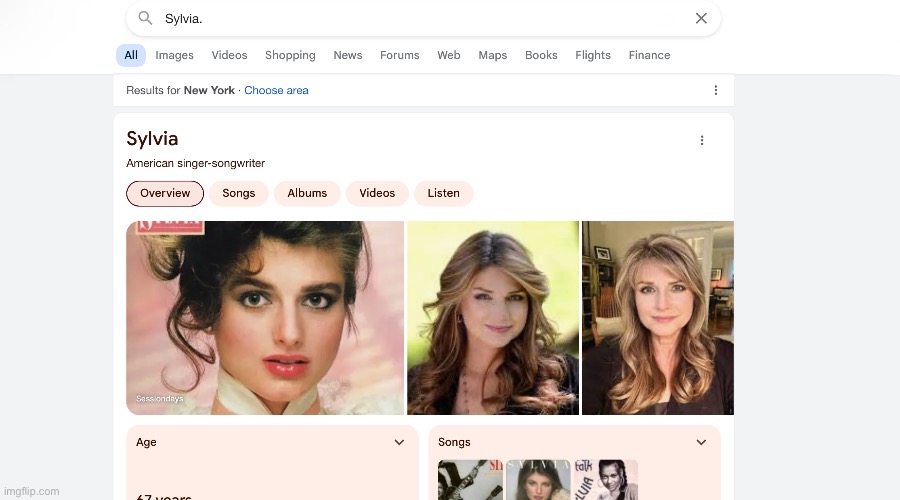Screen dimensions: 900x500
Task: Clear the search box with X icon
Action: [701, 19]
